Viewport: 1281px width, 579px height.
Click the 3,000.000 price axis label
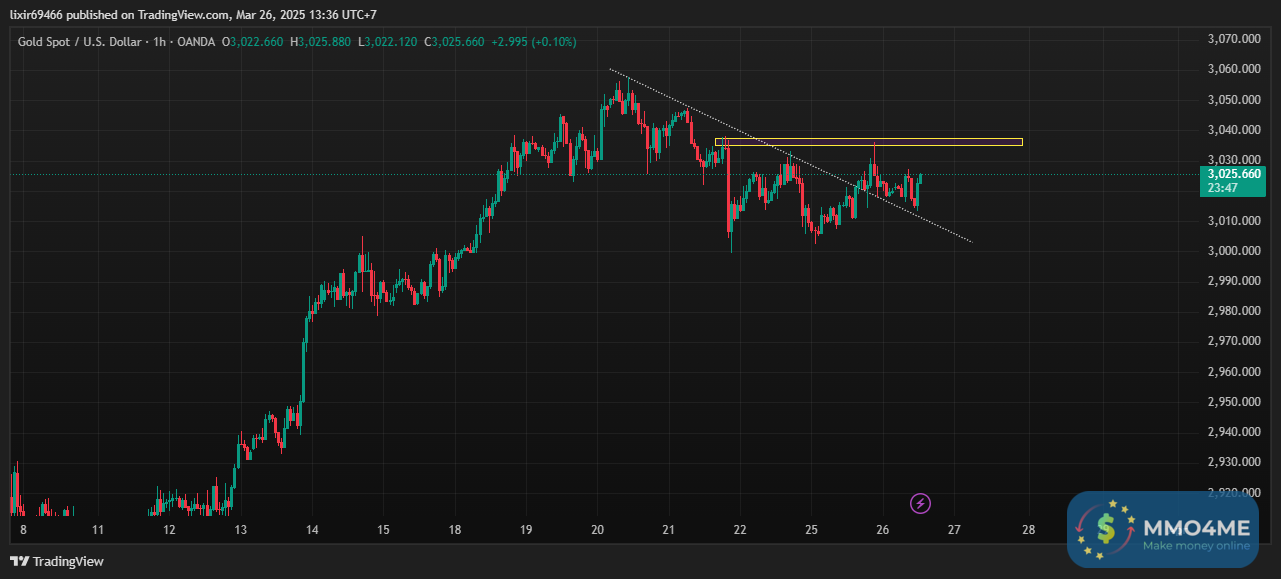pyautogui.click(x=1233, y=251)
